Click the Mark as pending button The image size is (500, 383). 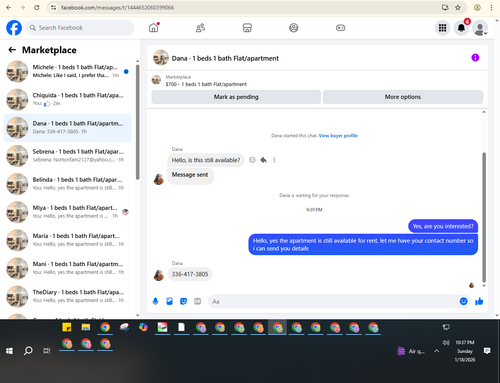click(236, 97)
